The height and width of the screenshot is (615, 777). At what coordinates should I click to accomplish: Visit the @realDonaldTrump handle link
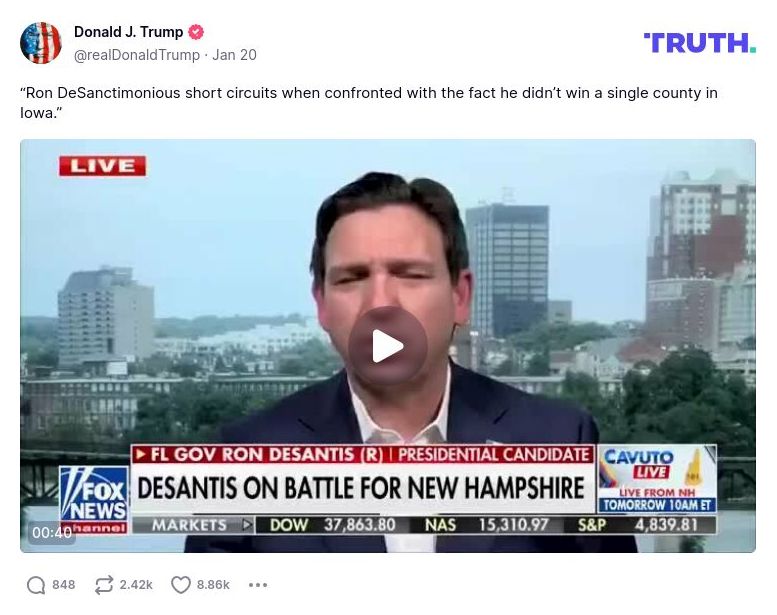(x=137, y=55)
